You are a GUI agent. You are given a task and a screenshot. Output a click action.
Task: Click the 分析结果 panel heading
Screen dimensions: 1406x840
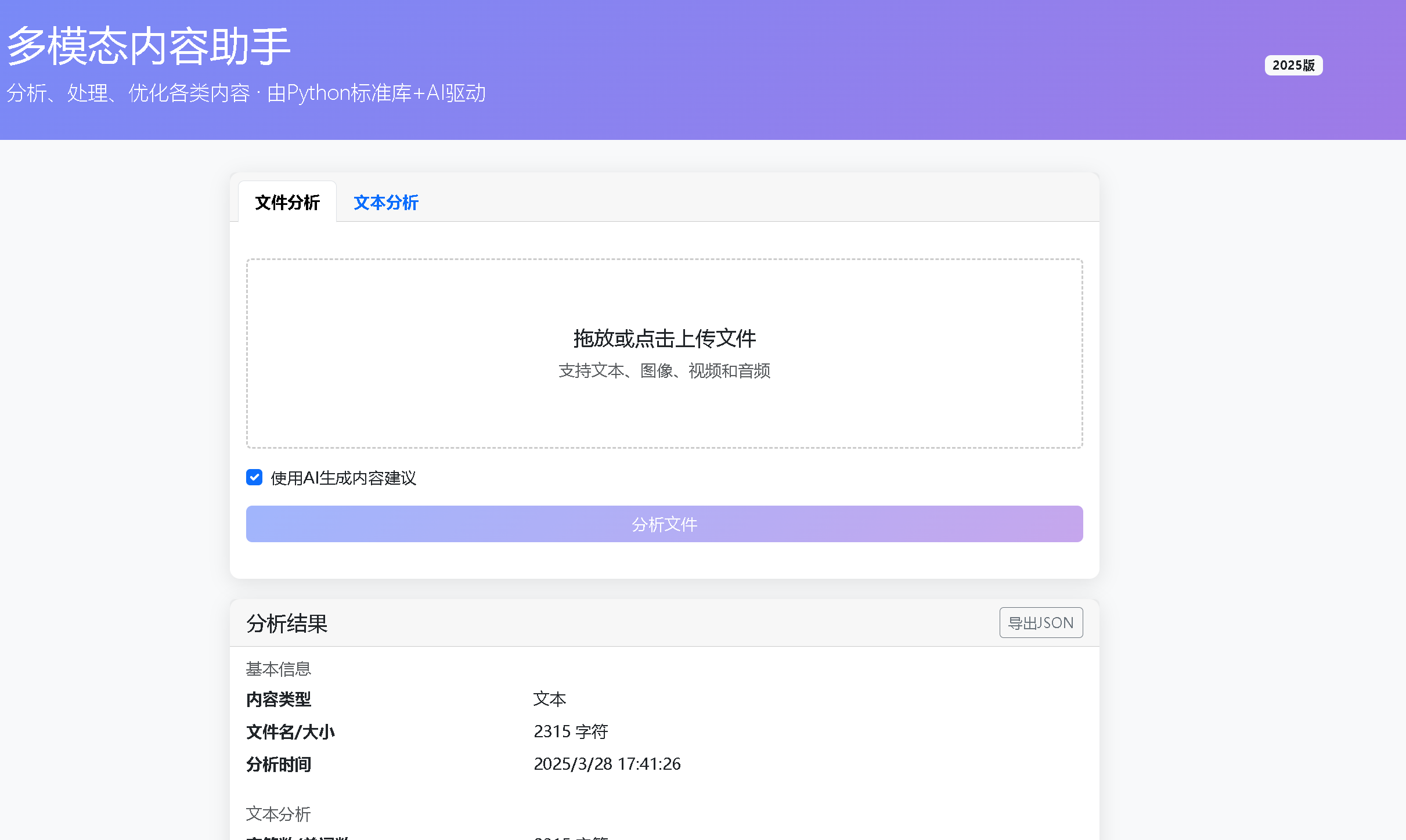[x=287, y=623]
